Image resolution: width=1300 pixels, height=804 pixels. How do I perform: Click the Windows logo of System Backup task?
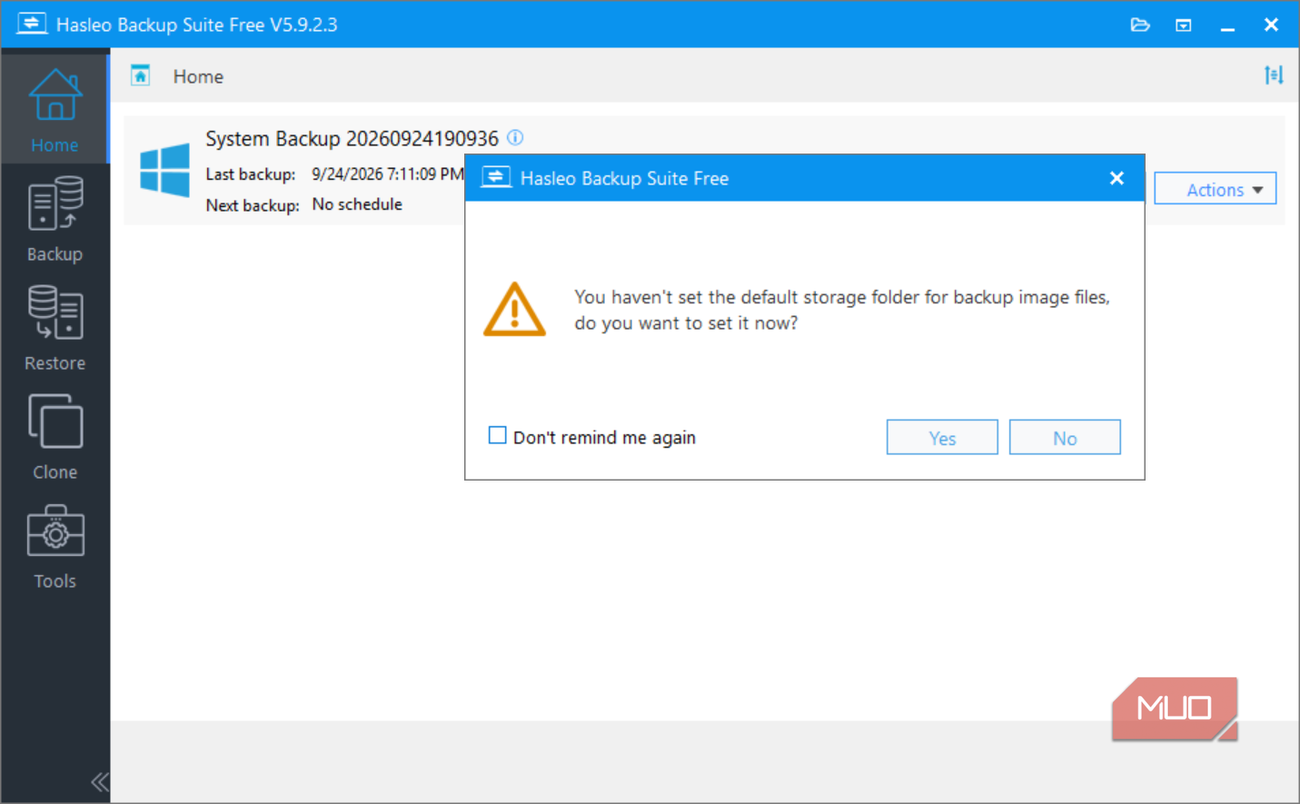165,169
